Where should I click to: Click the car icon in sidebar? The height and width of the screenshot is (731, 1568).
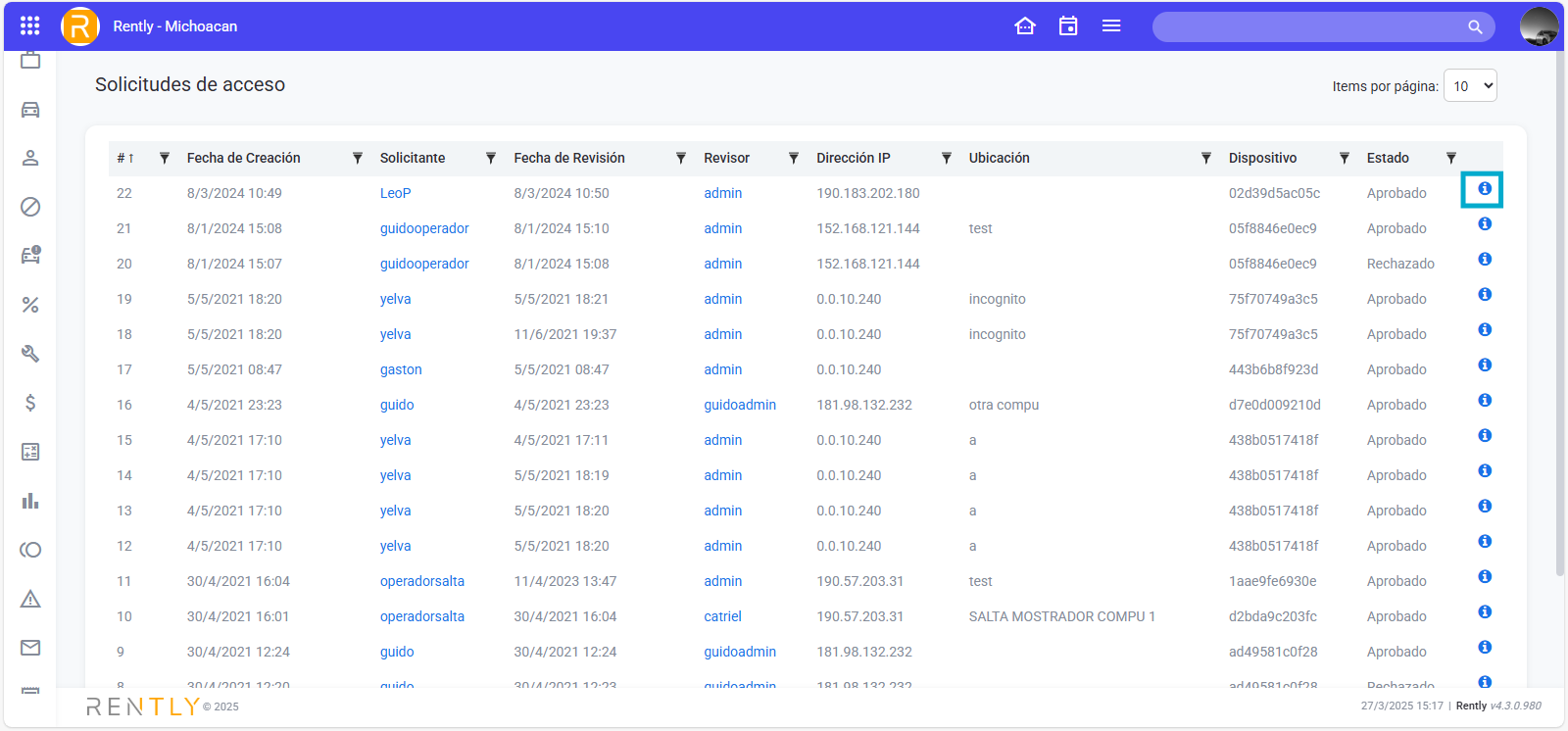[x=30, y=110]
